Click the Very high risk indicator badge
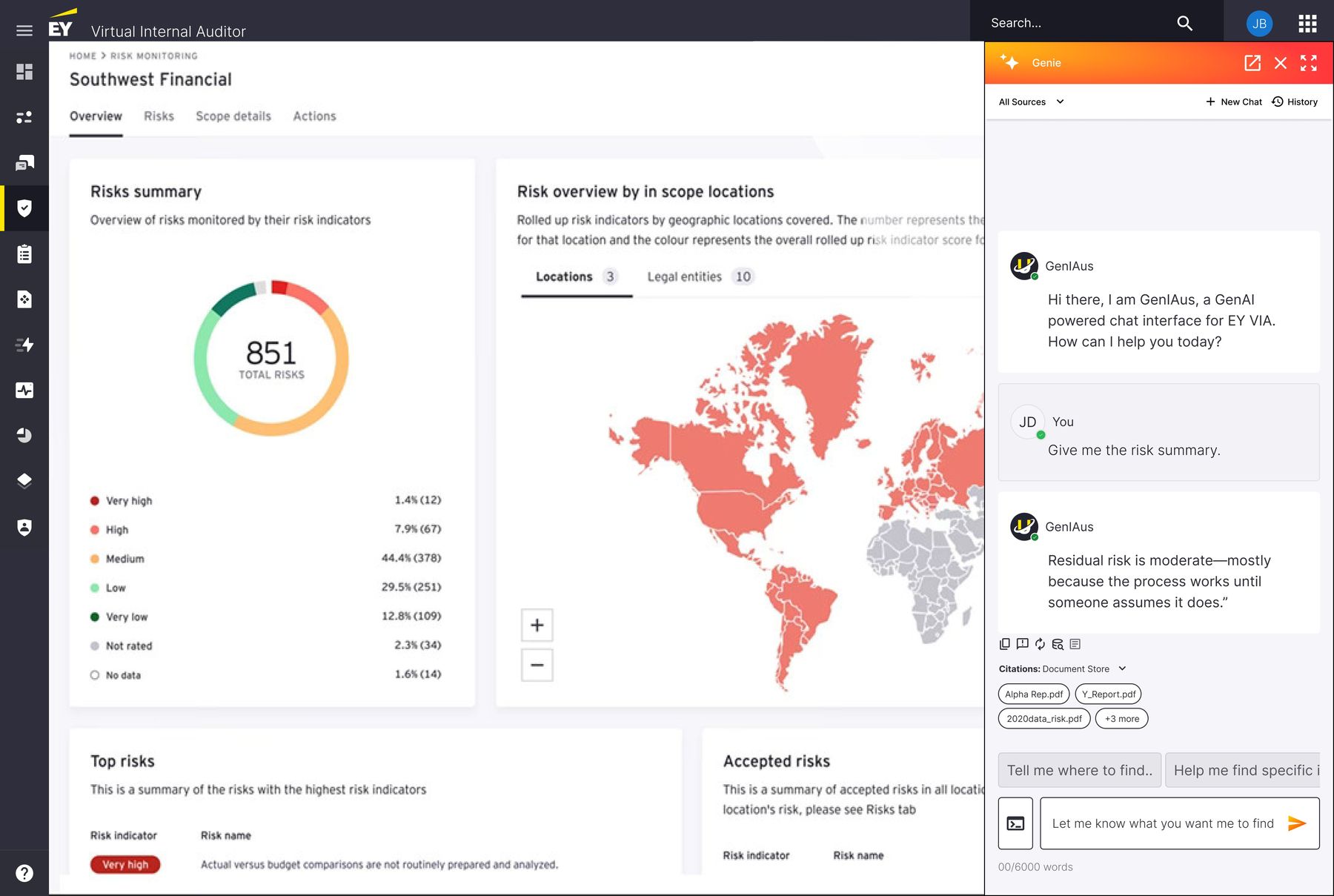This screenshot has height=896, width=1334. click(125, 864)
